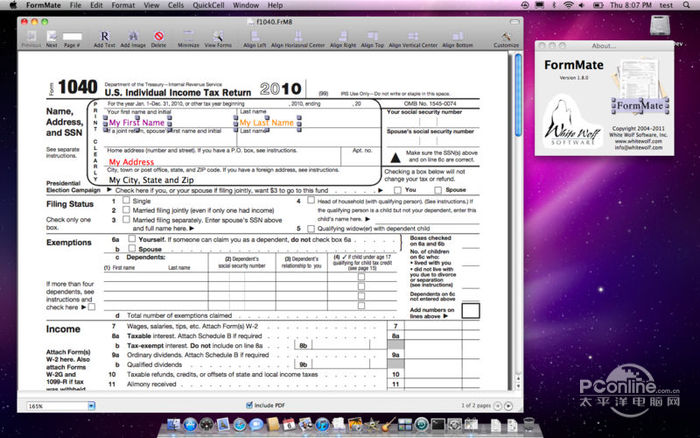Choose the Add Image tool
700x438 pixels.
(133, 39)
